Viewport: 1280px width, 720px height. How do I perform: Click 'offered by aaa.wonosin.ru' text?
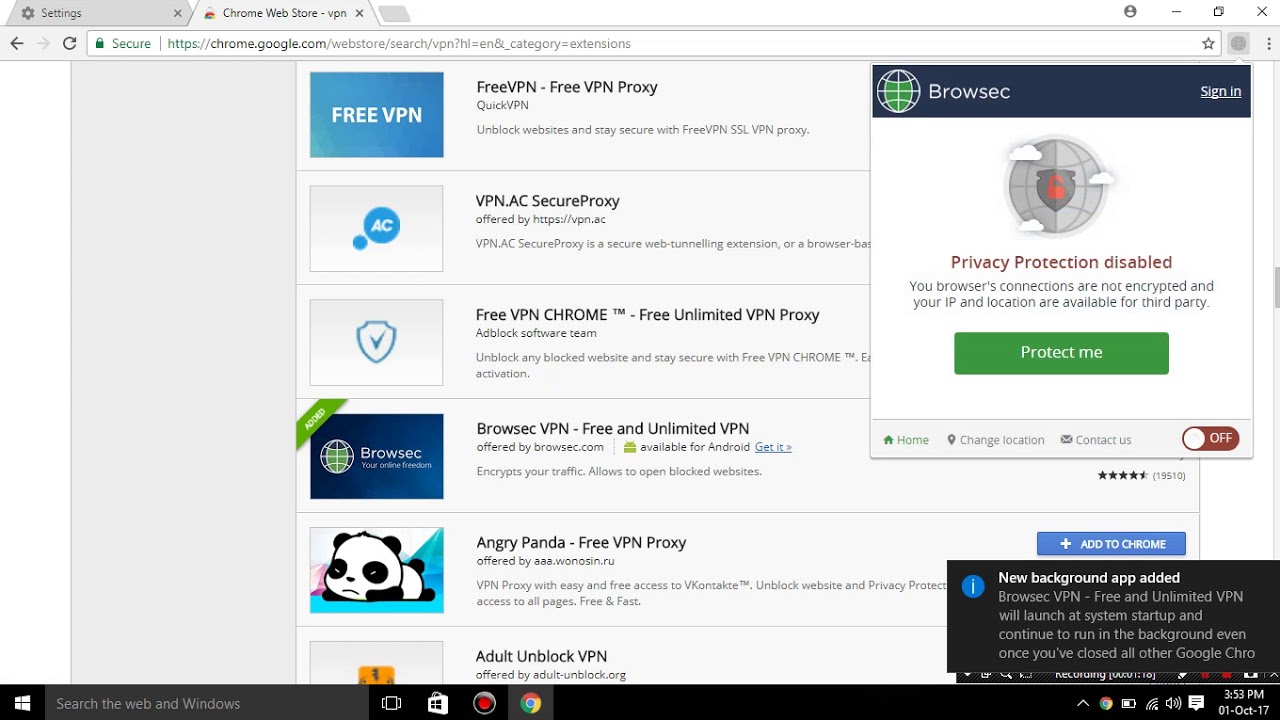547,561
